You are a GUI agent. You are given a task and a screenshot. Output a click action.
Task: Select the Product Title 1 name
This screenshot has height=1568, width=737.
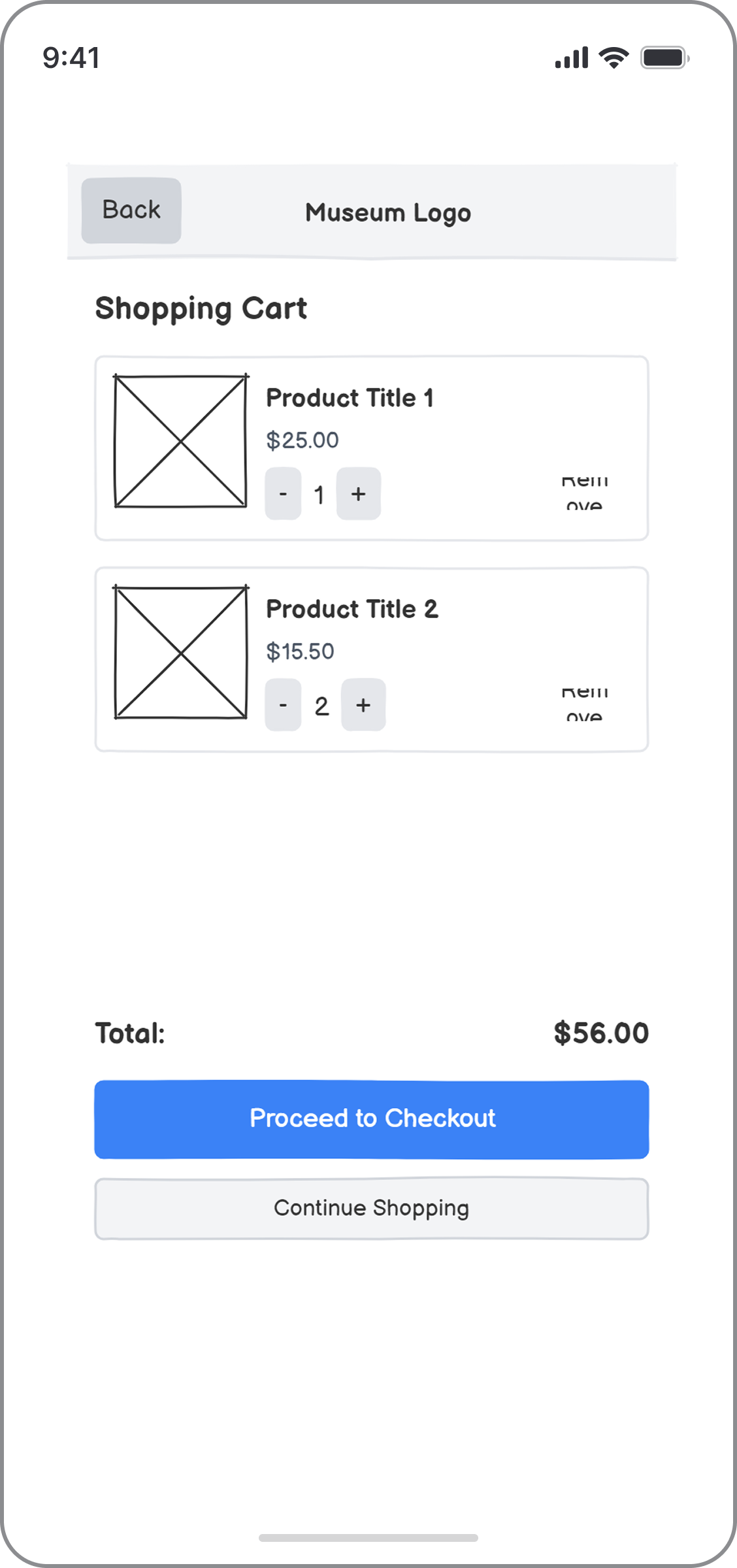pyautogui.click(x=350, y=398)
